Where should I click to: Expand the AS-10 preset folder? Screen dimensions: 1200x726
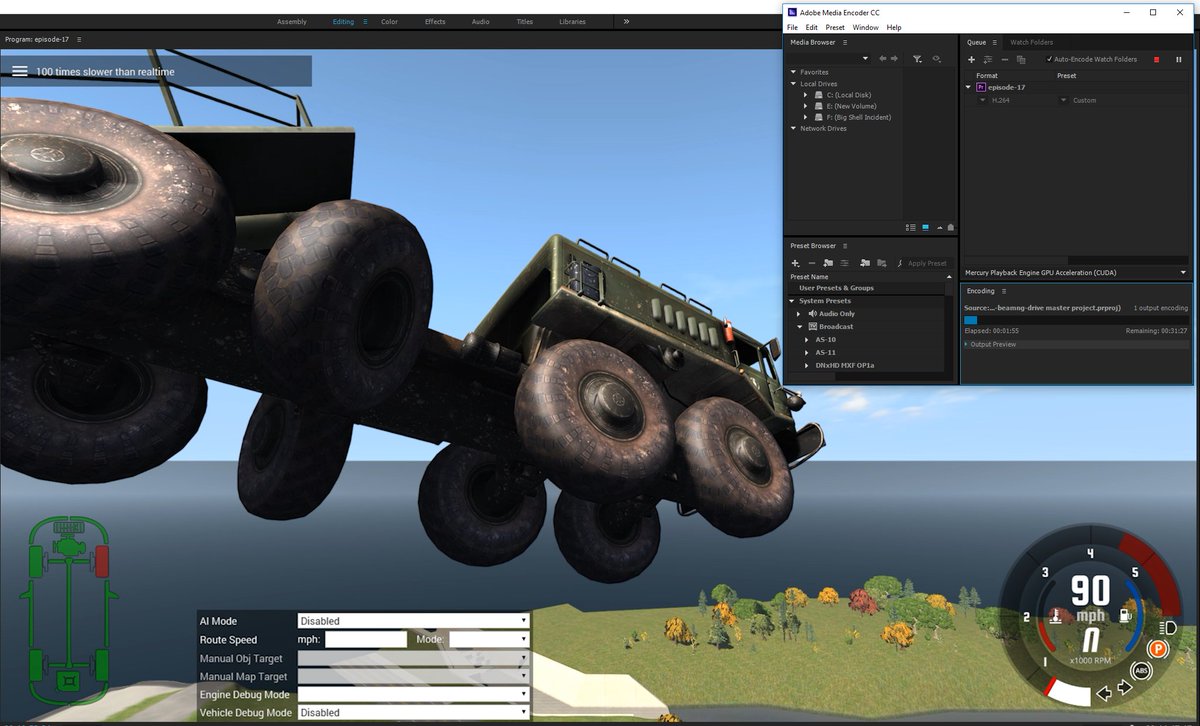(x=807, y=340)
